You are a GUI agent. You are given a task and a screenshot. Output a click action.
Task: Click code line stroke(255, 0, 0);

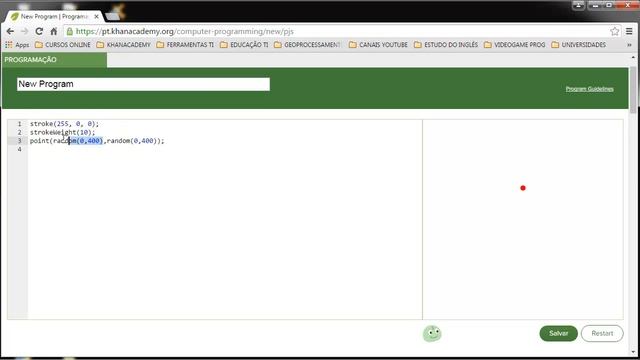tap(64, 124)
